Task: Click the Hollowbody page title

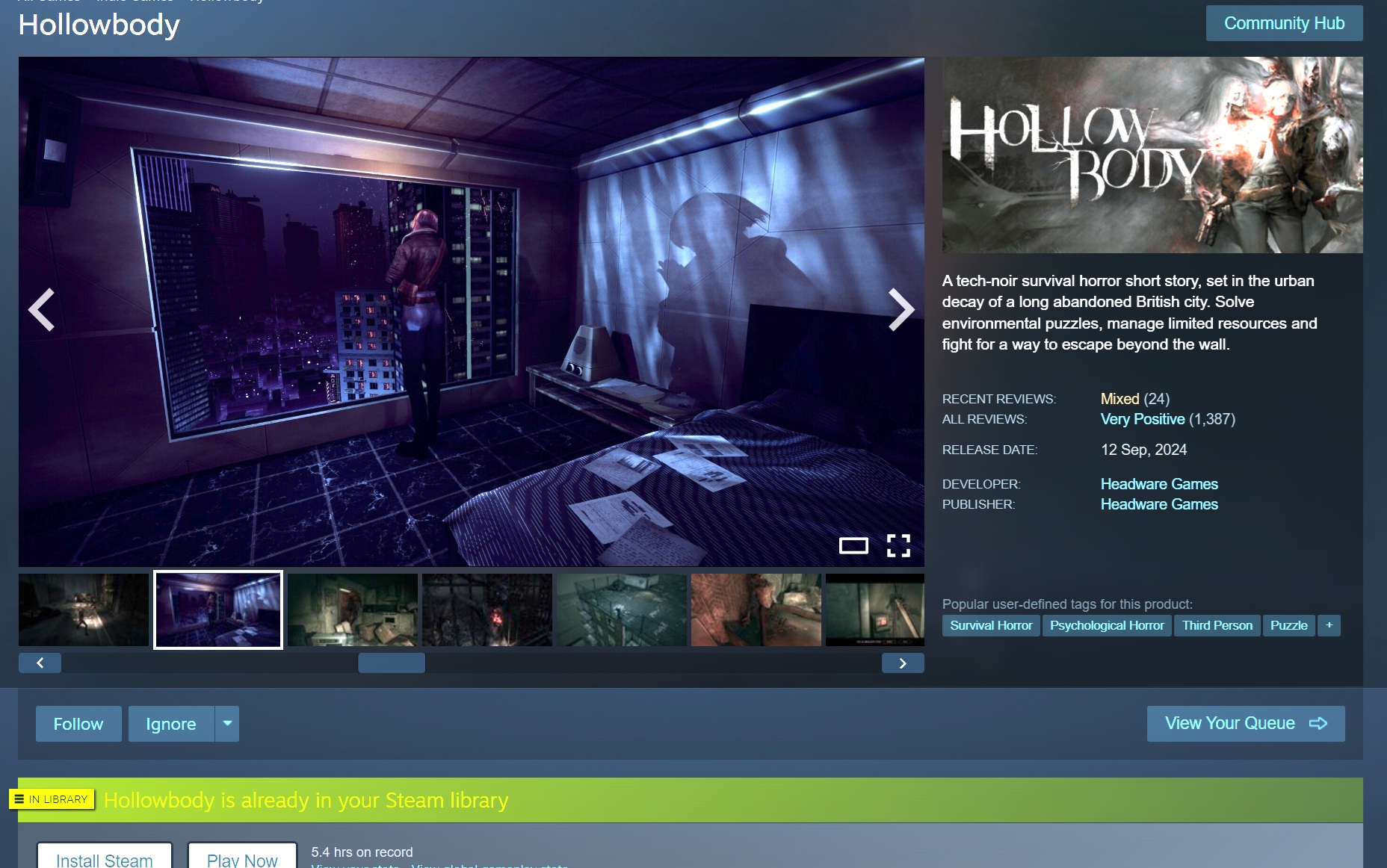Action: [x=99, y=25]
